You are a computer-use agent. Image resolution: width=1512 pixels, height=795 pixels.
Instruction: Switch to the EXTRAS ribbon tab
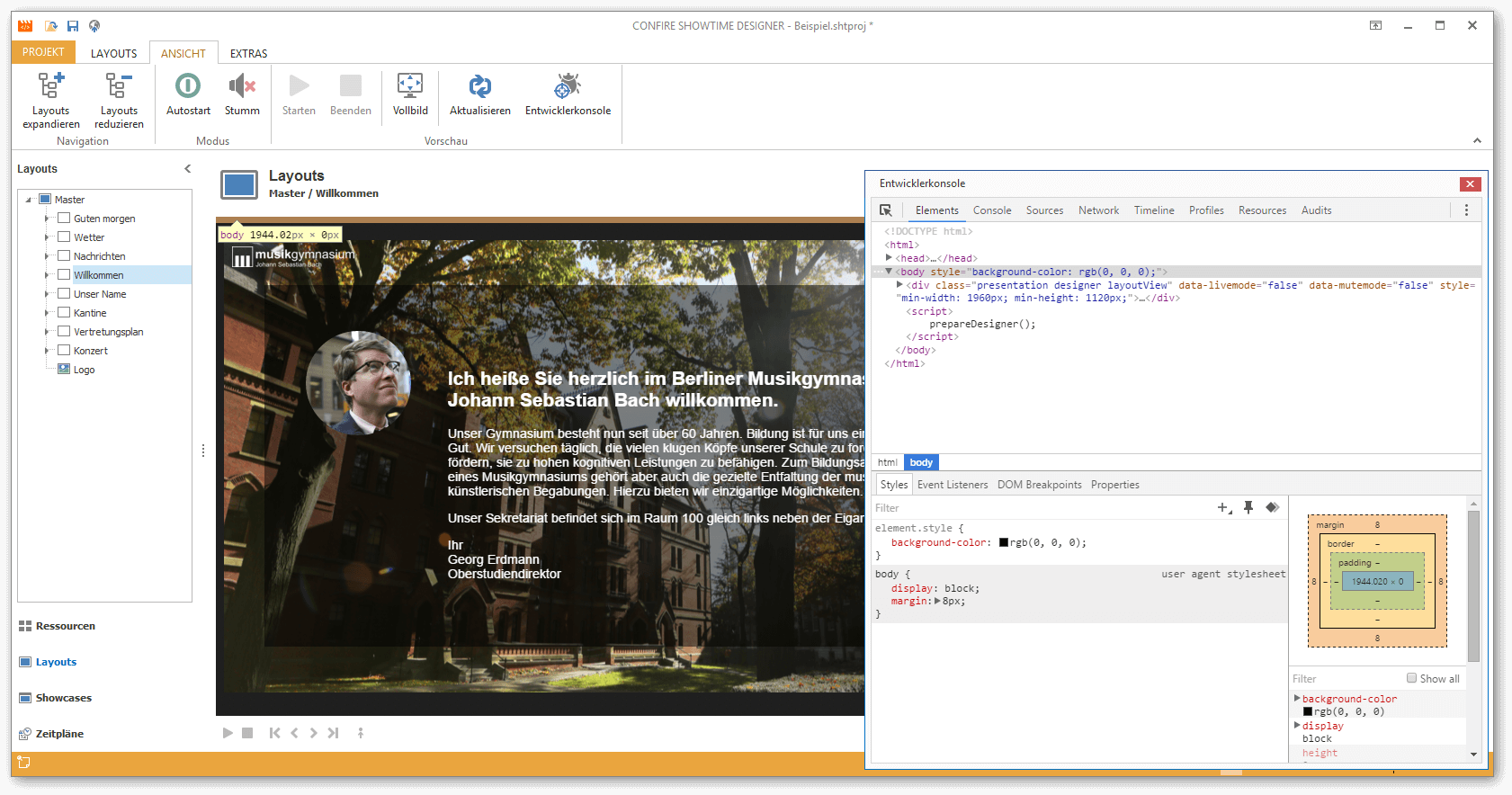coord(248,53)
